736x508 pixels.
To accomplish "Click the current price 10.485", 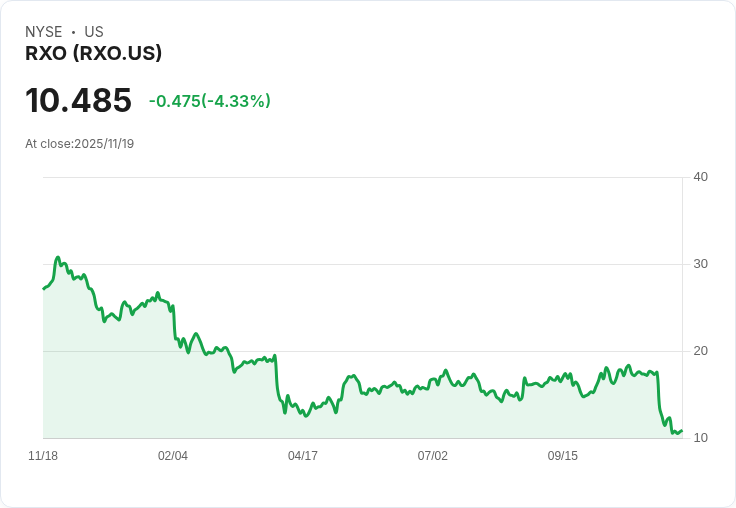I will tap(78, 101).
